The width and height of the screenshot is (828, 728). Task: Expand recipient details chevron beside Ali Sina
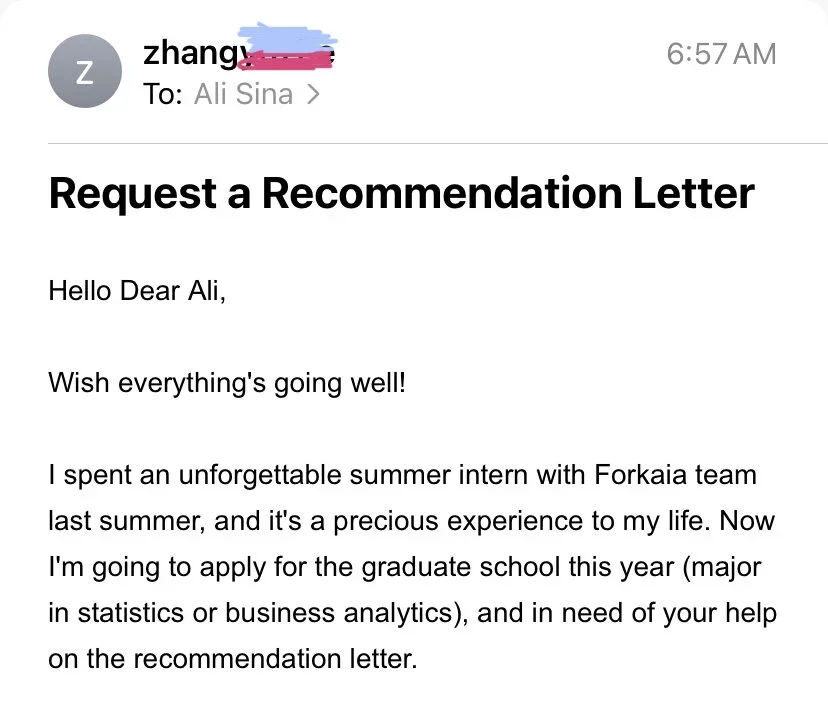(x=313, y=94)
